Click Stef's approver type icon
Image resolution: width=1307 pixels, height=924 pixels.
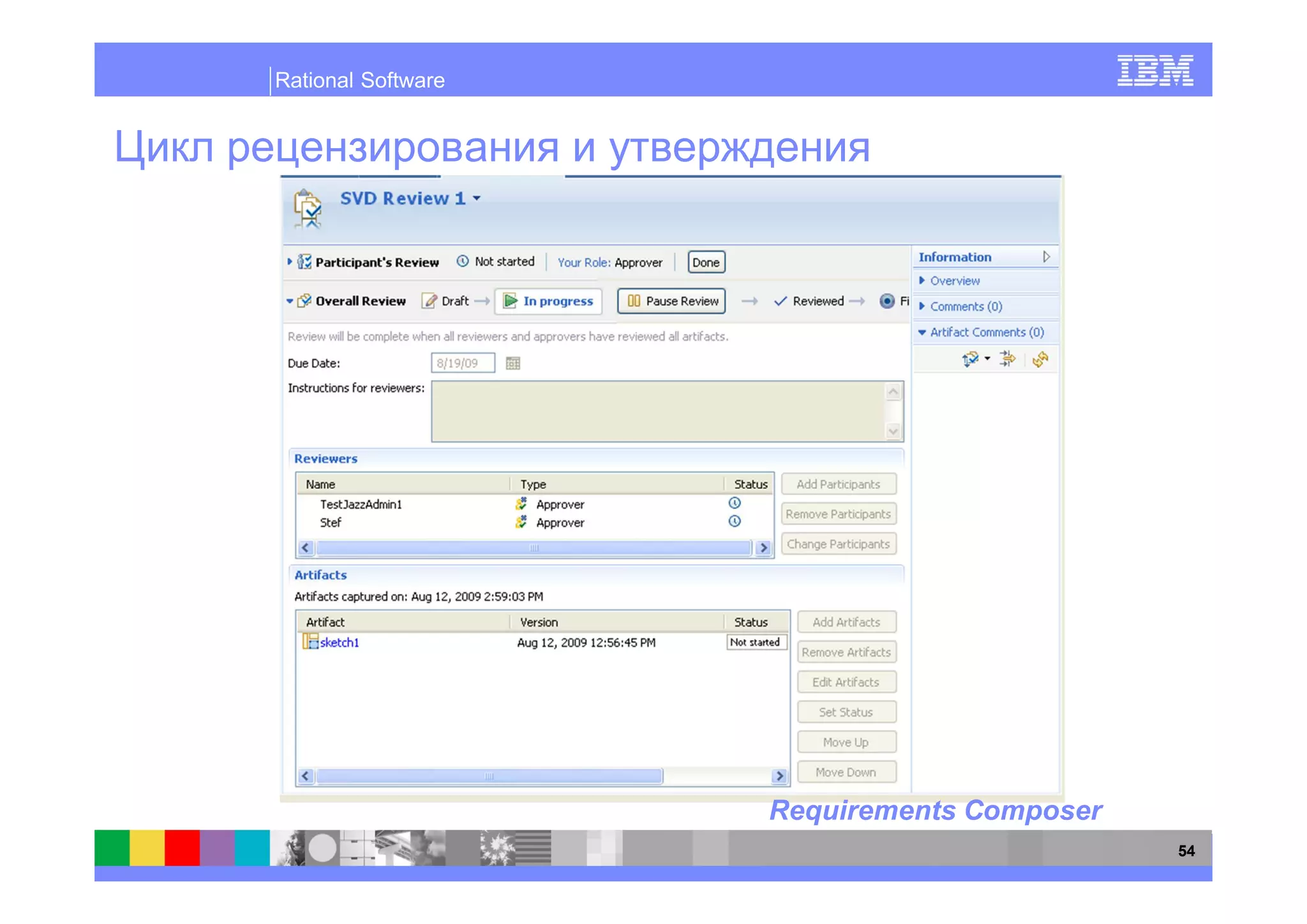[x=521, y=523]
